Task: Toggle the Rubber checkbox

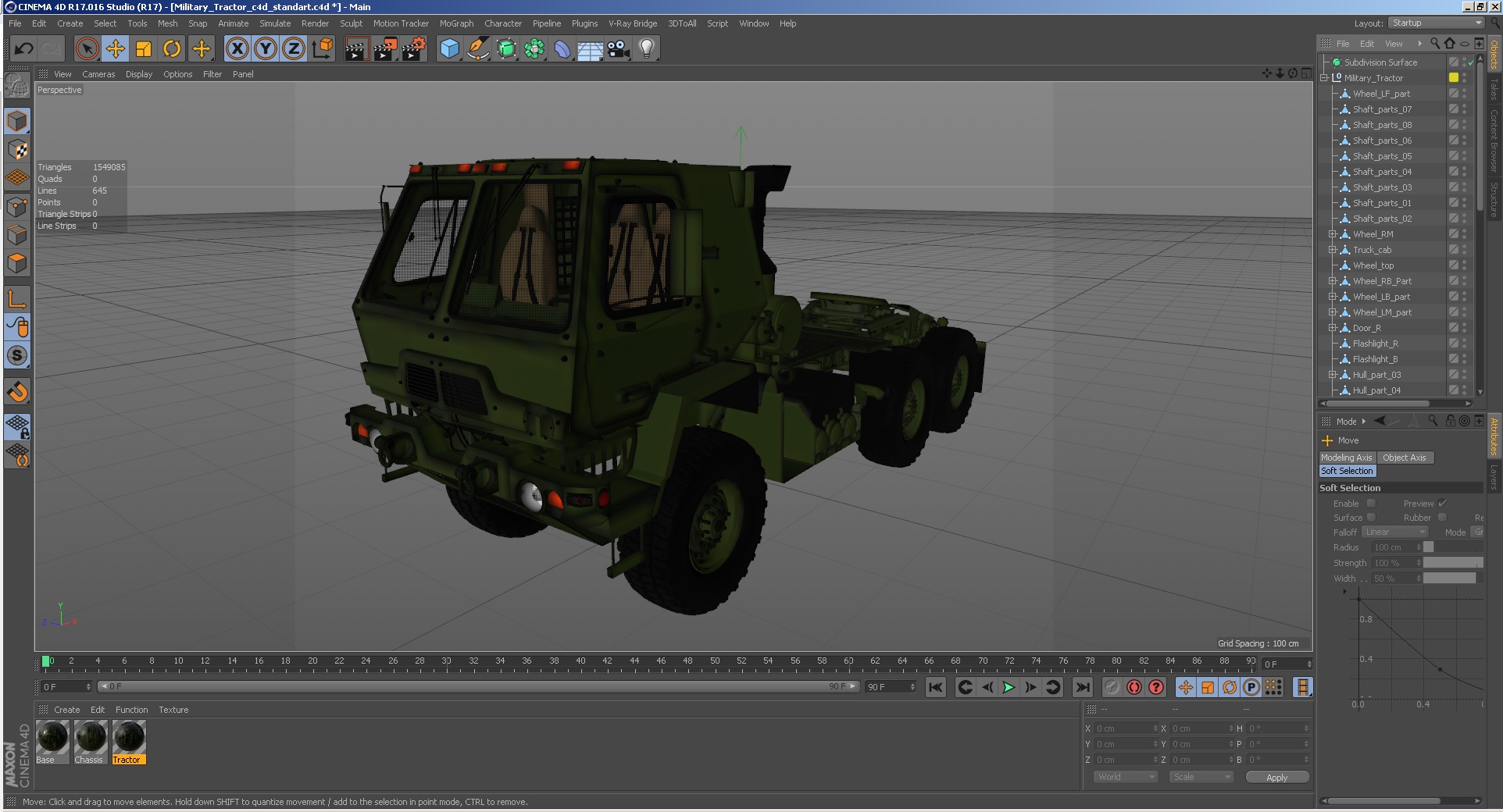Action: (1442, 518)
